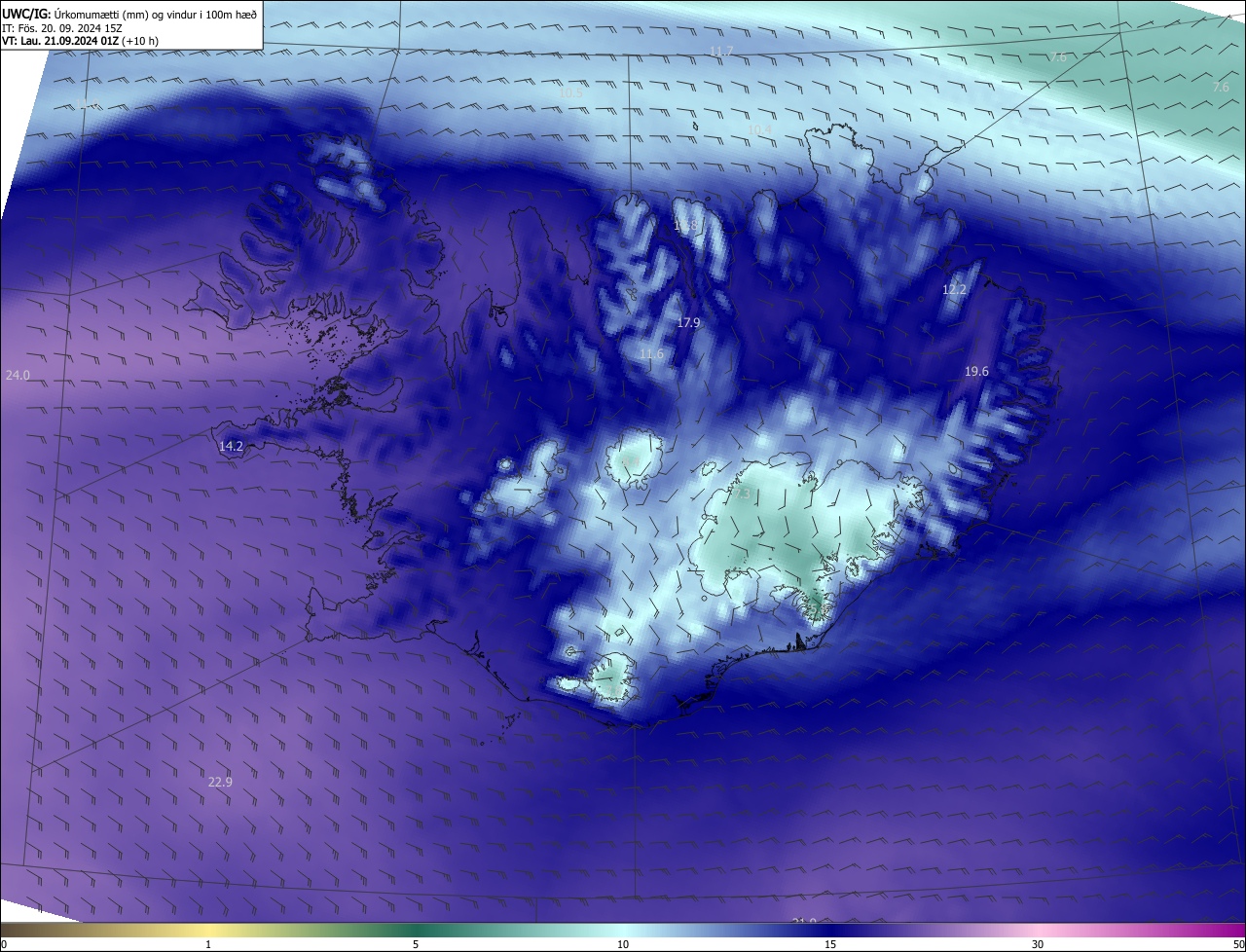Click the 11.7 value label on the map
The image size is (1246, 952).
click(x=720, y=51)
